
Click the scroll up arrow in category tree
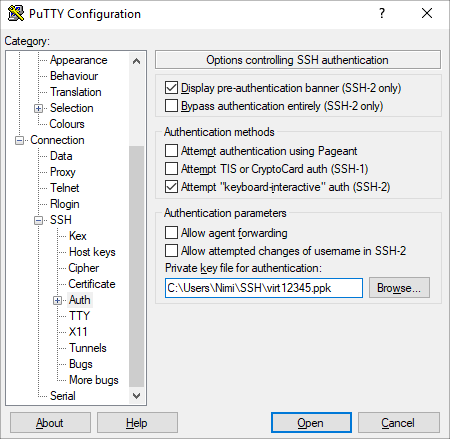[136, 61]
